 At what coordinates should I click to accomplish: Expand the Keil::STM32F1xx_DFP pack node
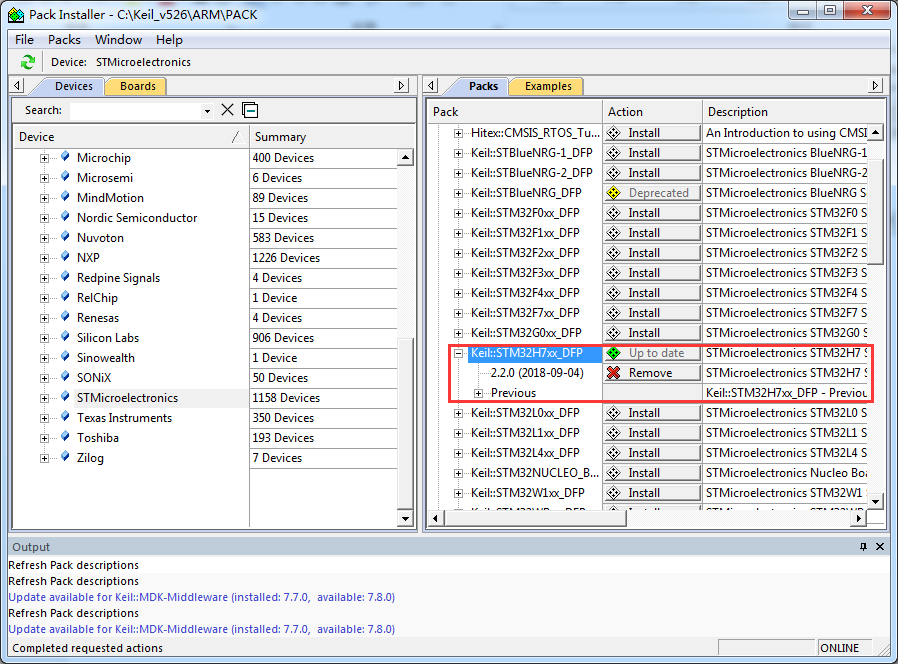point(458,234)
